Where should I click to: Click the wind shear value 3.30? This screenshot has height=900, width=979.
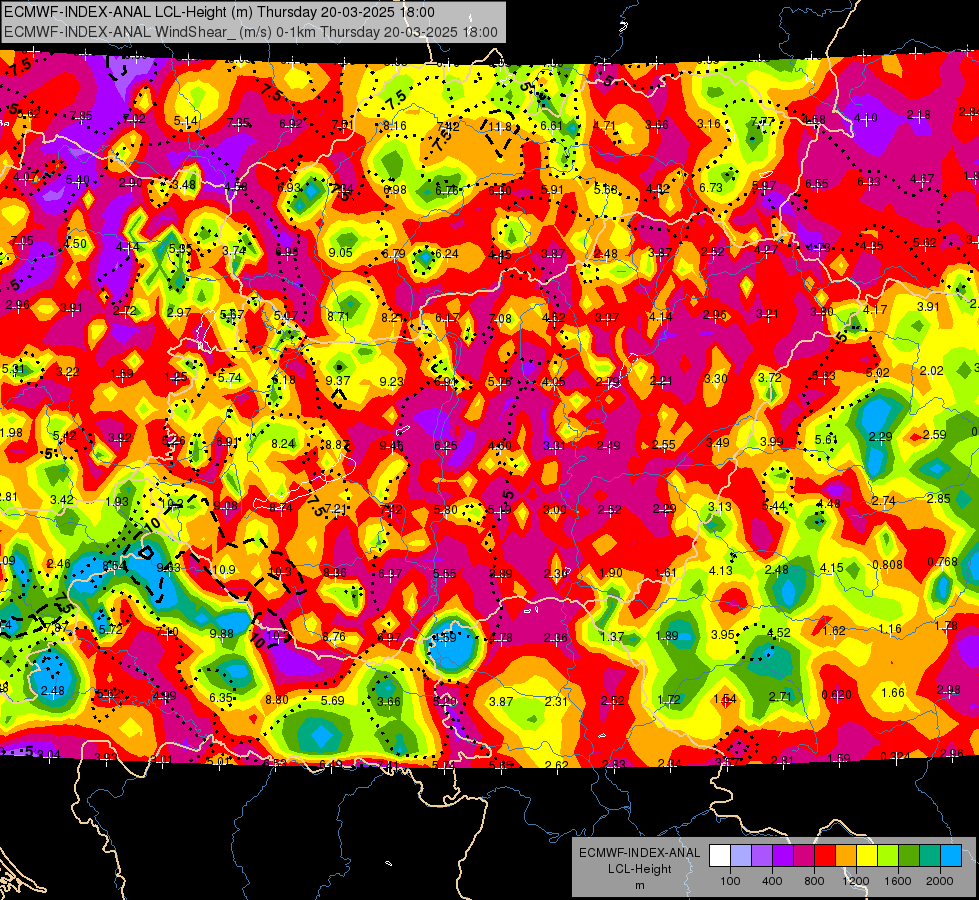[716, 378]
